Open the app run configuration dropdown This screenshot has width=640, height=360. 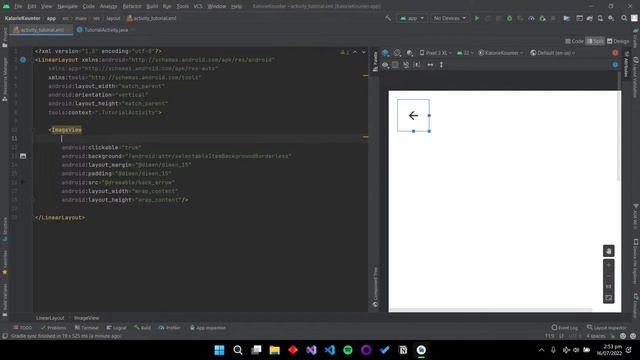[411, 18]
